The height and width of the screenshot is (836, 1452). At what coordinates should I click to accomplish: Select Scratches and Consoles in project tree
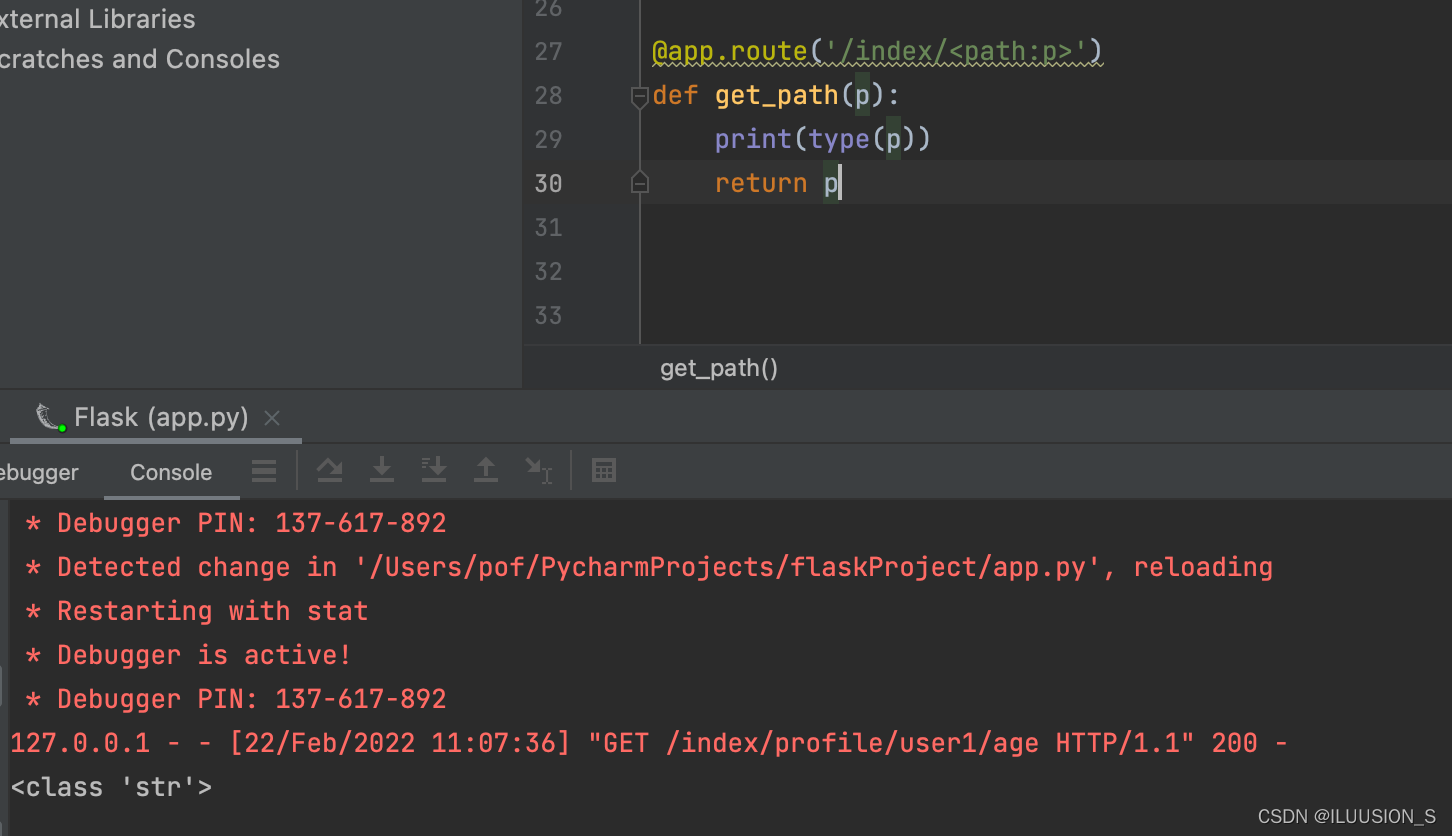[140, 59]
